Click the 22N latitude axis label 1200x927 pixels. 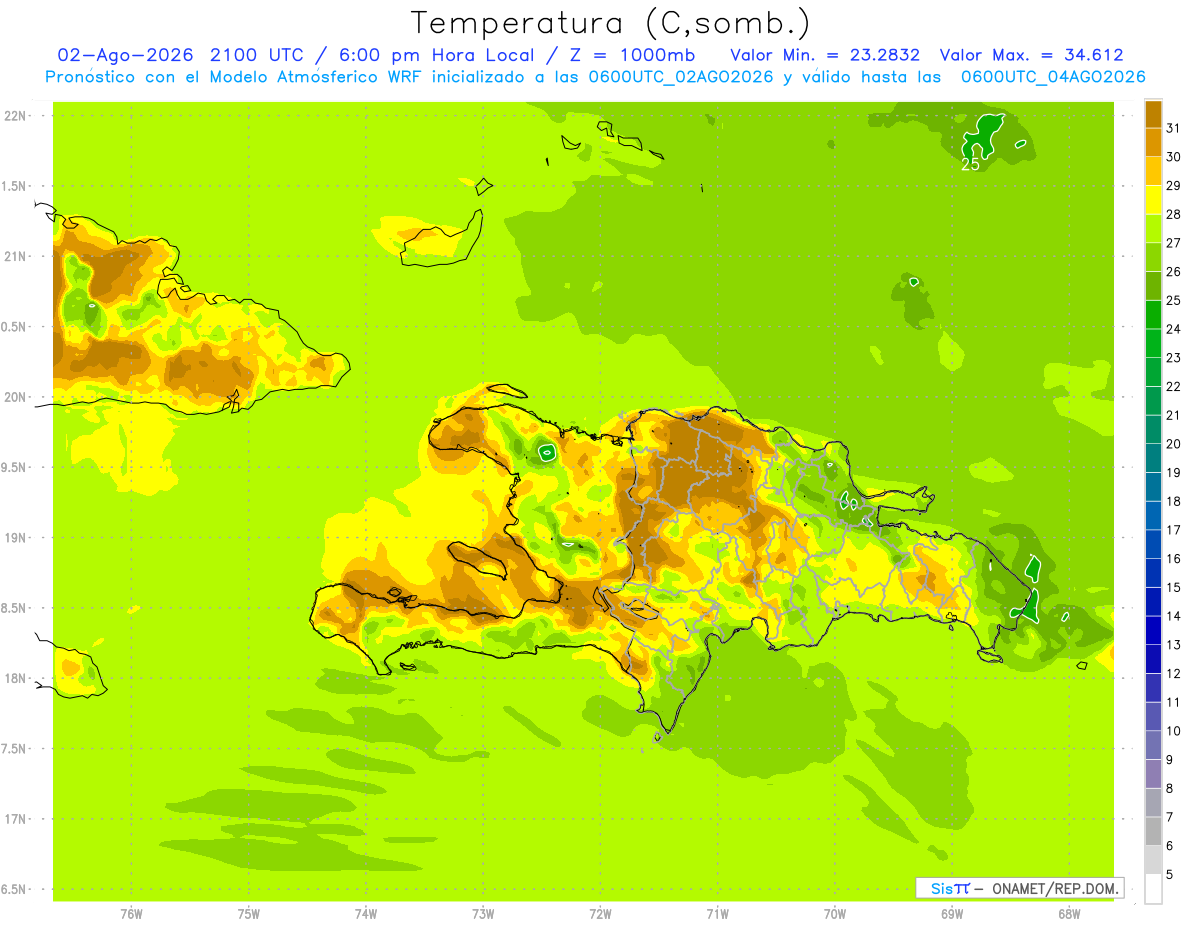point(15,116)
